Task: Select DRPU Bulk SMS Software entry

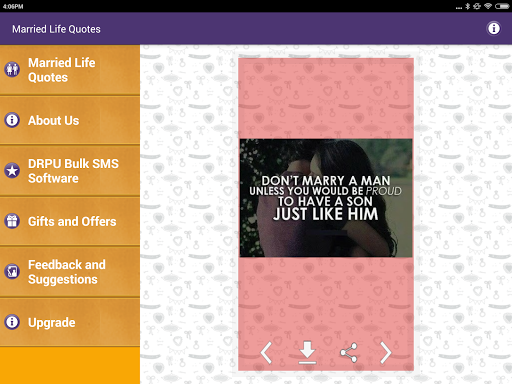Action: pyautogui.click(x=70, y=171)
